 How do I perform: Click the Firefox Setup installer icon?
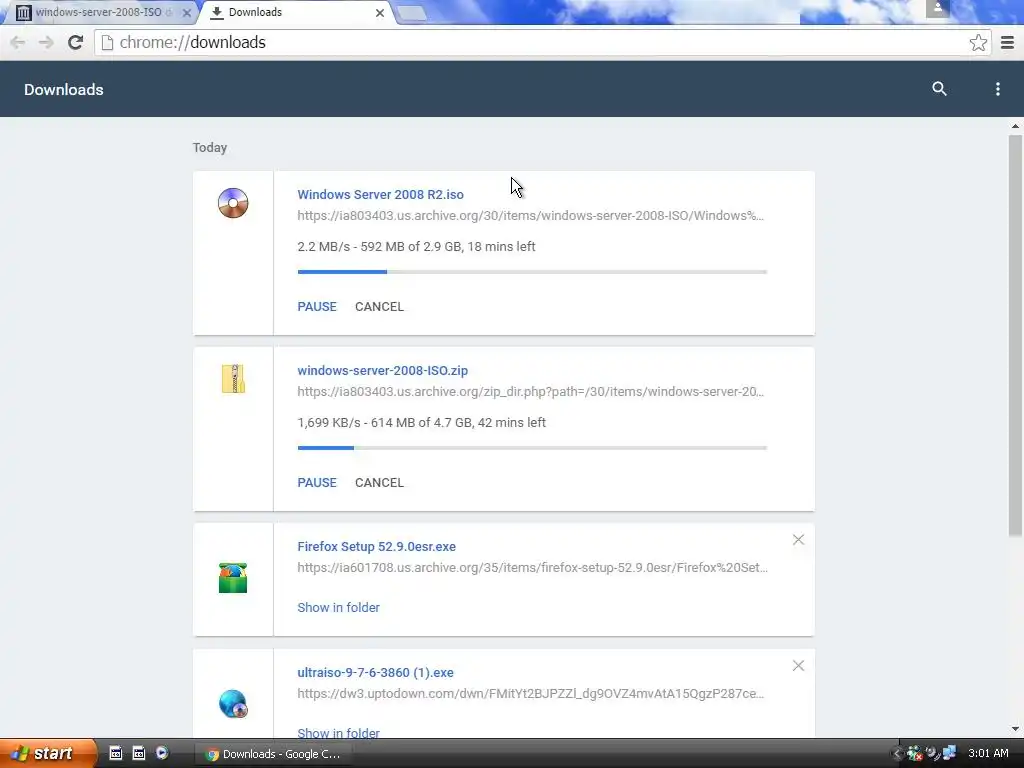click(233, 578)
